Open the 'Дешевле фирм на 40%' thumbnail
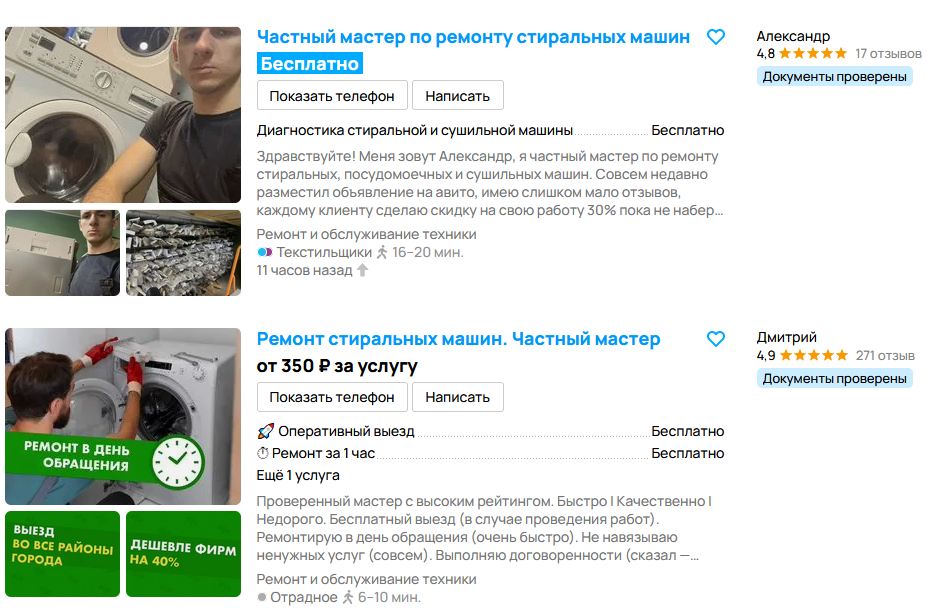 [x=183, y=554]
